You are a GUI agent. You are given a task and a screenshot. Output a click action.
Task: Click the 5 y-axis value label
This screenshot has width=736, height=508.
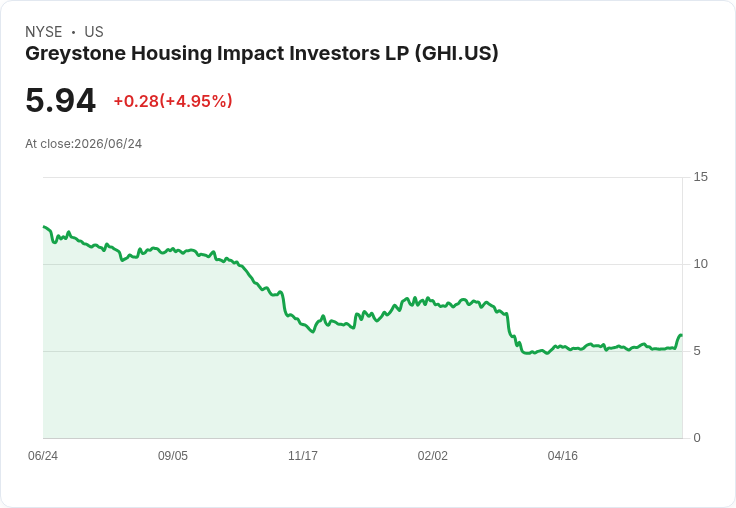[x=697, y=351]
